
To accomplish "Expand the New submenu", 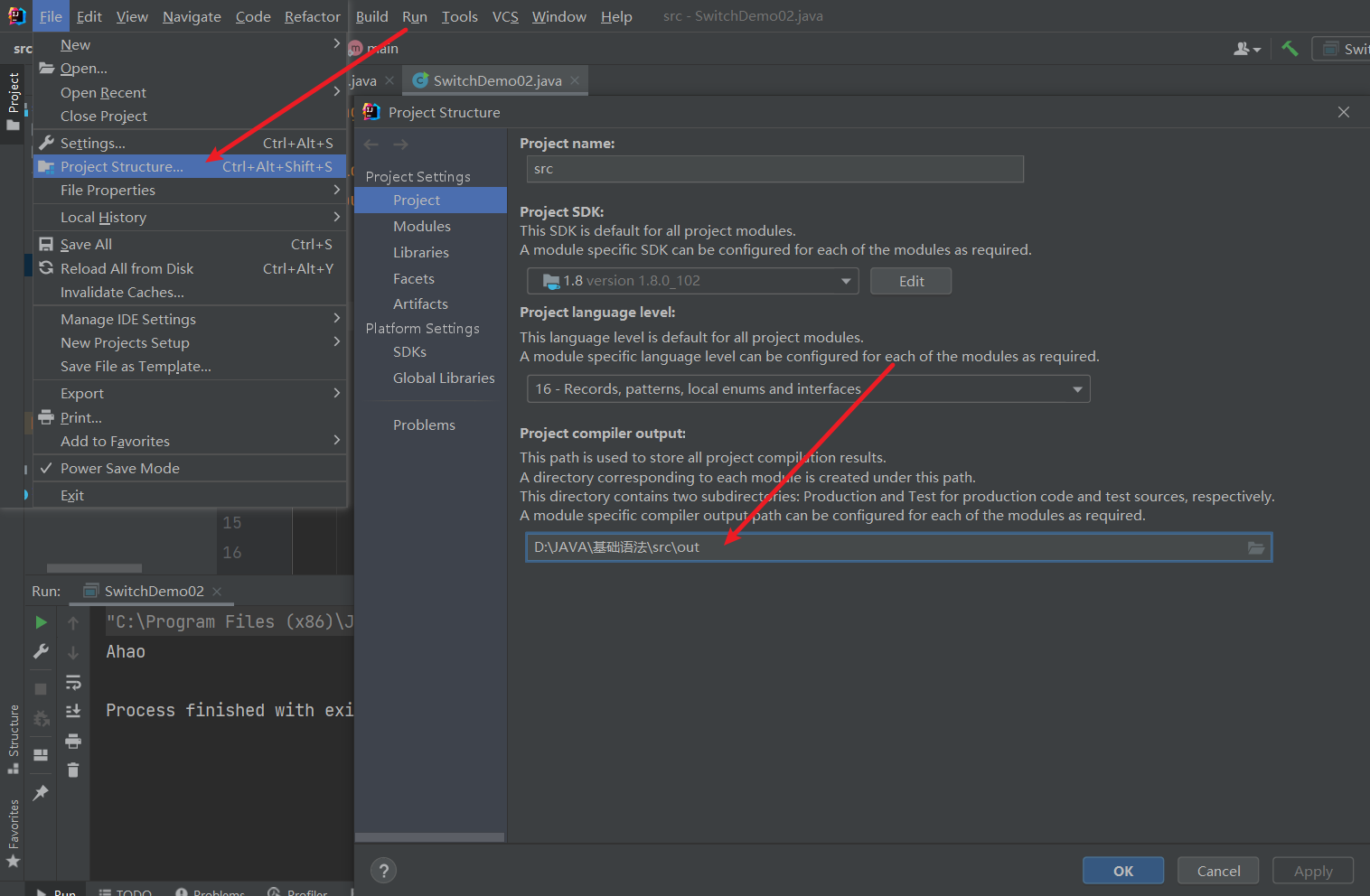I will (x=190, y=44).
